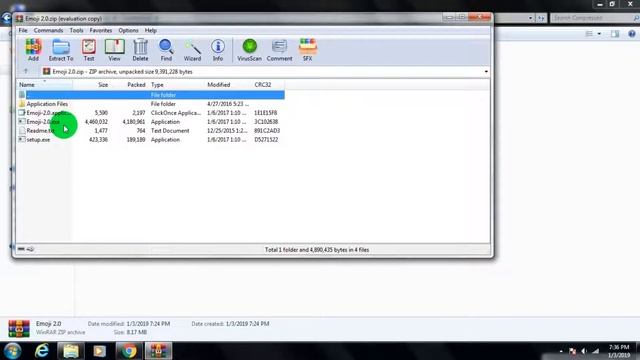This screenshot has width=640, height=360.
Task: Run the Test archive tool
Action: tap(89, 50)
